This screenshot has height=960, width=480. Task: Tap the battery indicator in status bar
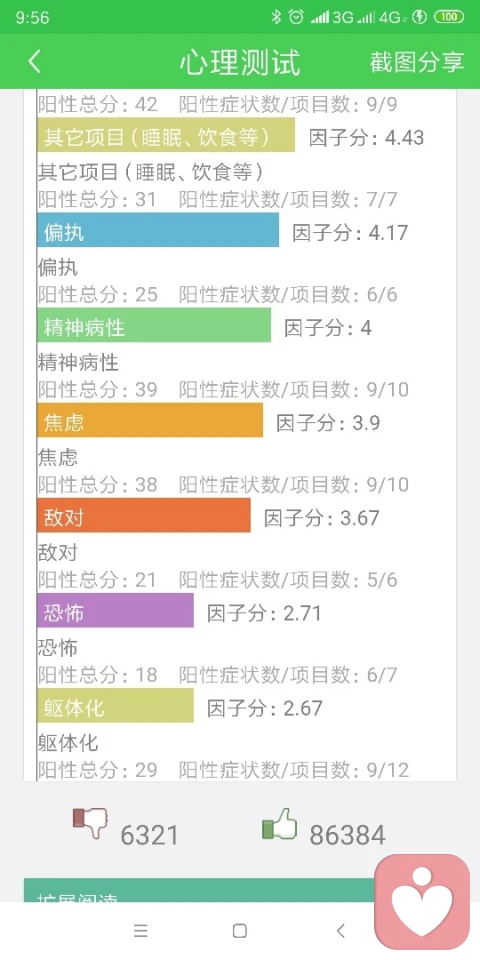[x=449, y=17]
